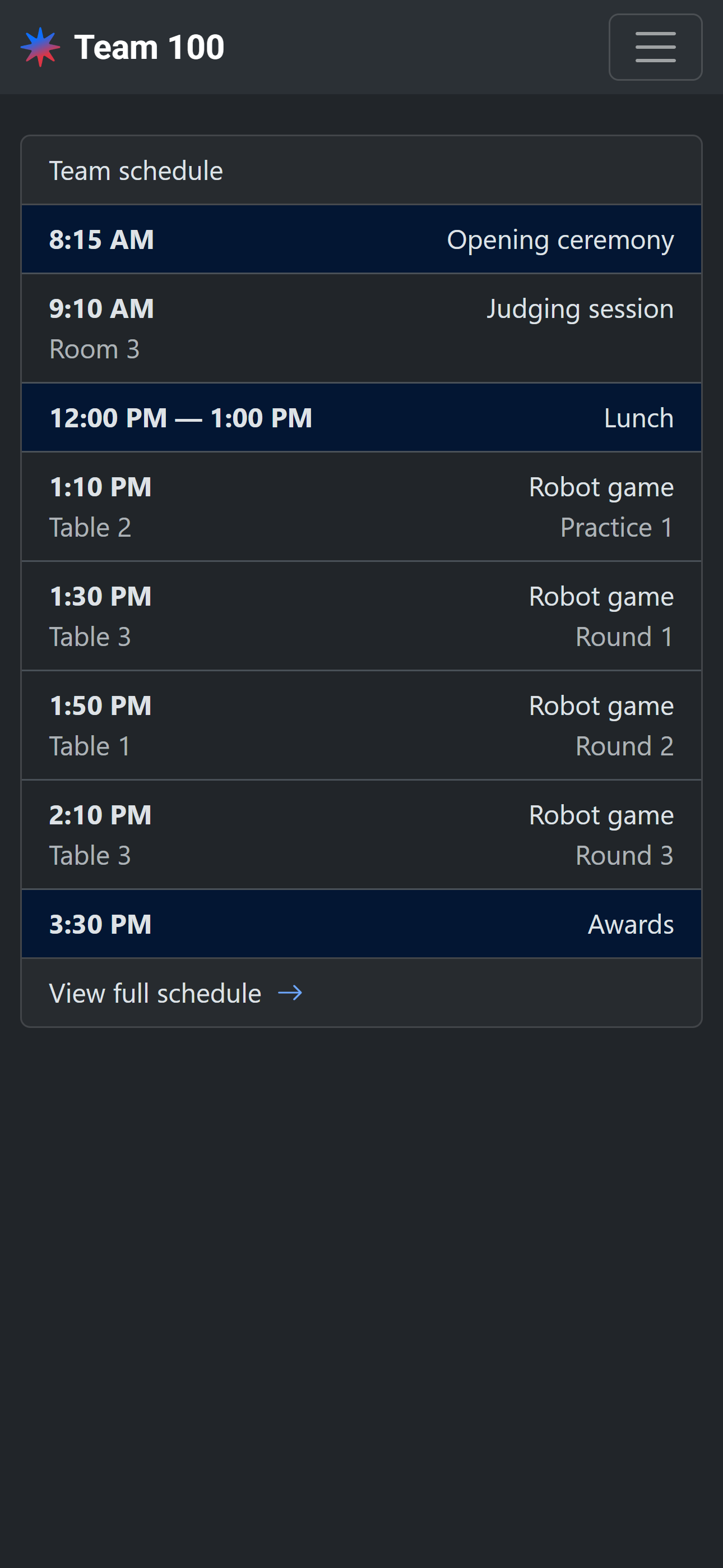Open the View full schedule link
The width and height of the screenshot is (723, 1568).
click(x=155, y=993)
